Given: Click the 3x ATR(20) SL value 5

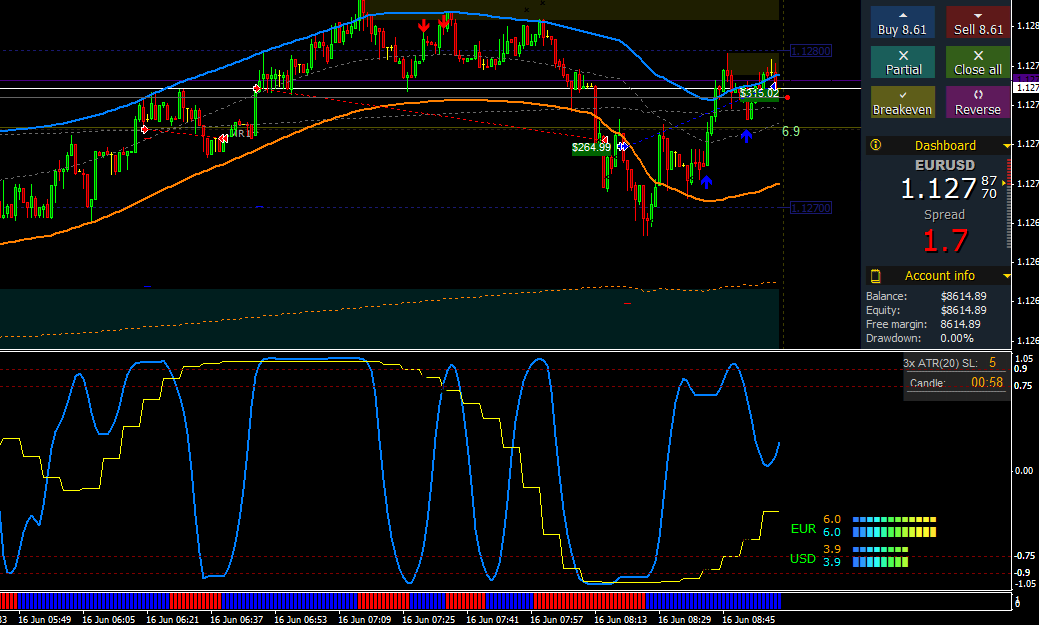Looking at the screenshot, I should click(x=992, y=363).
